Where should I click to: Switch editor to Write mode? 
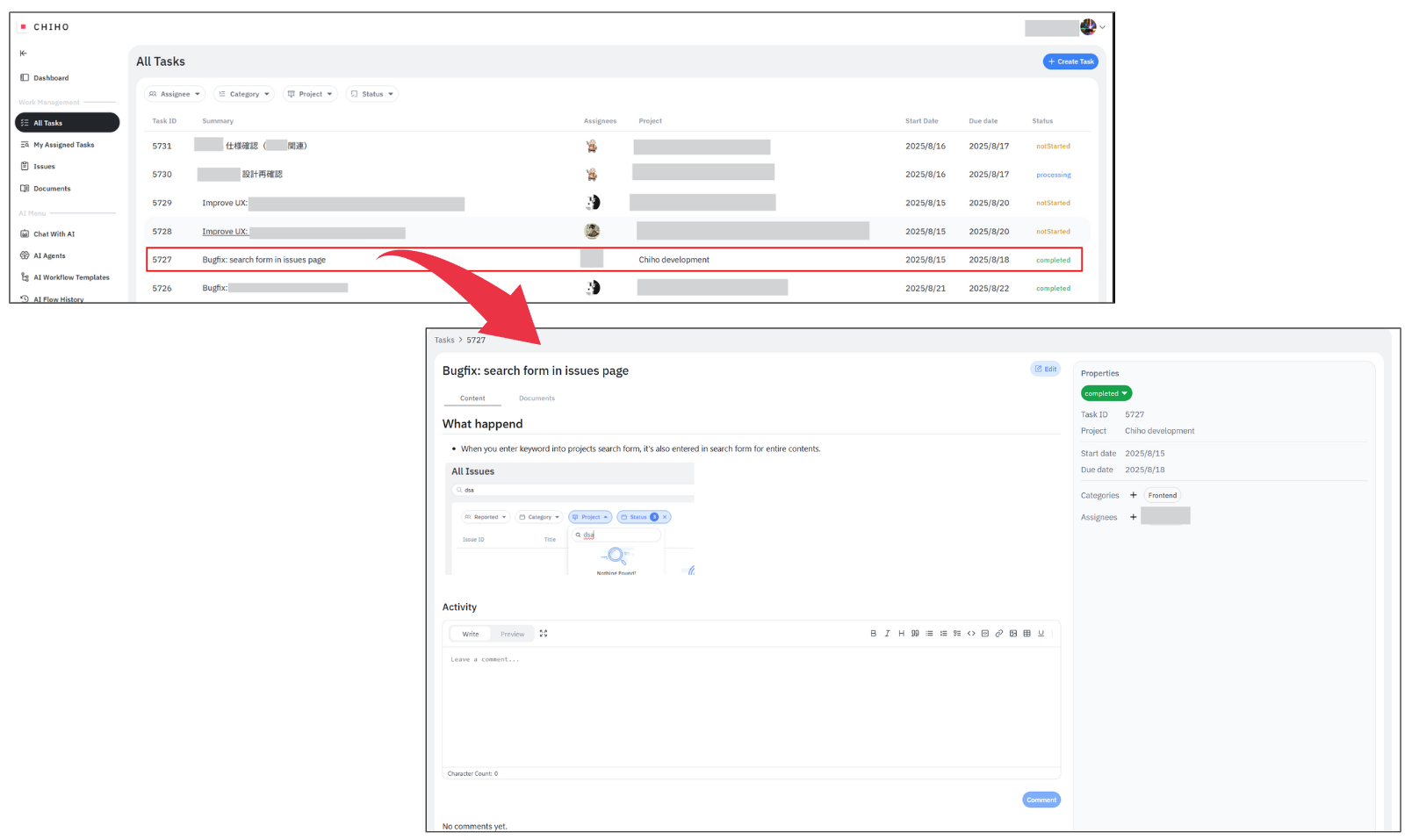point(471,634)
